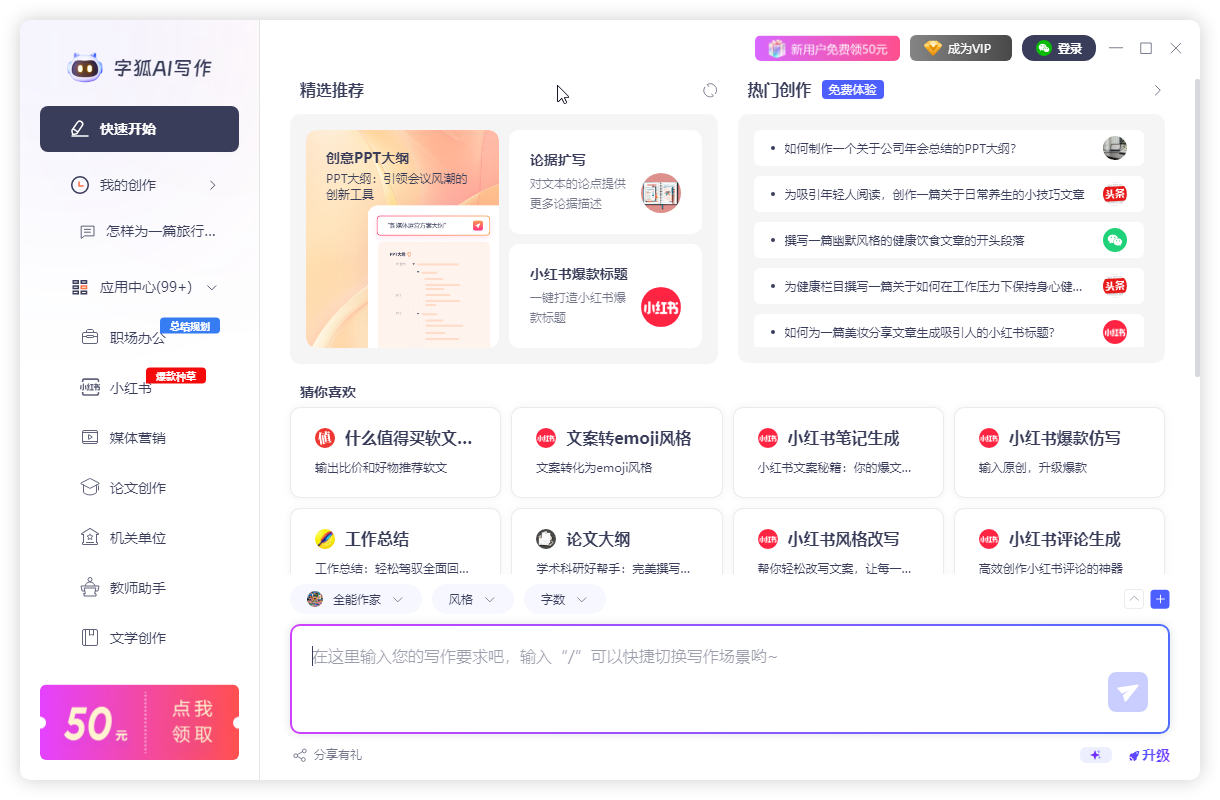Image resolution: width=1220 pixels, height=800 pixels.
Task: Click the sparkle AI icon near 升级
Action: (1096, 755)
